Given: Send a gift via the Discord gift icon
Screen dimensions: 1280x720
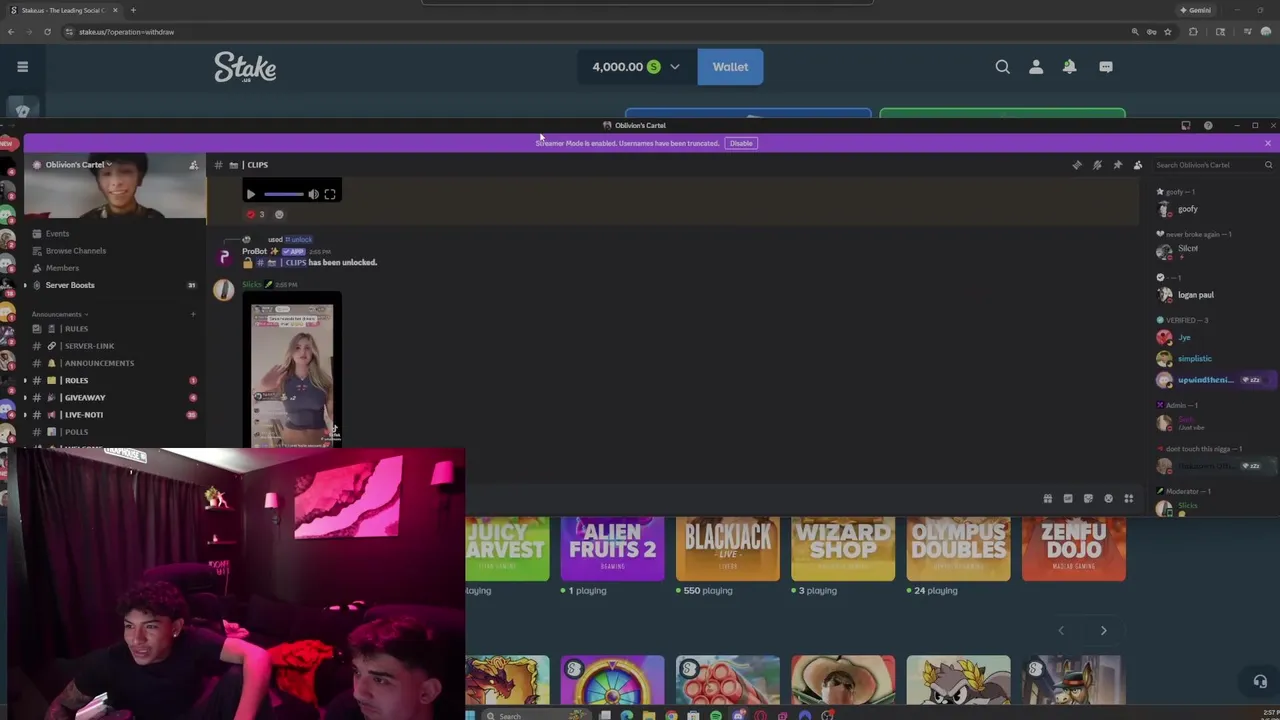Looking at the screenshot, I should click(1047, 498).
